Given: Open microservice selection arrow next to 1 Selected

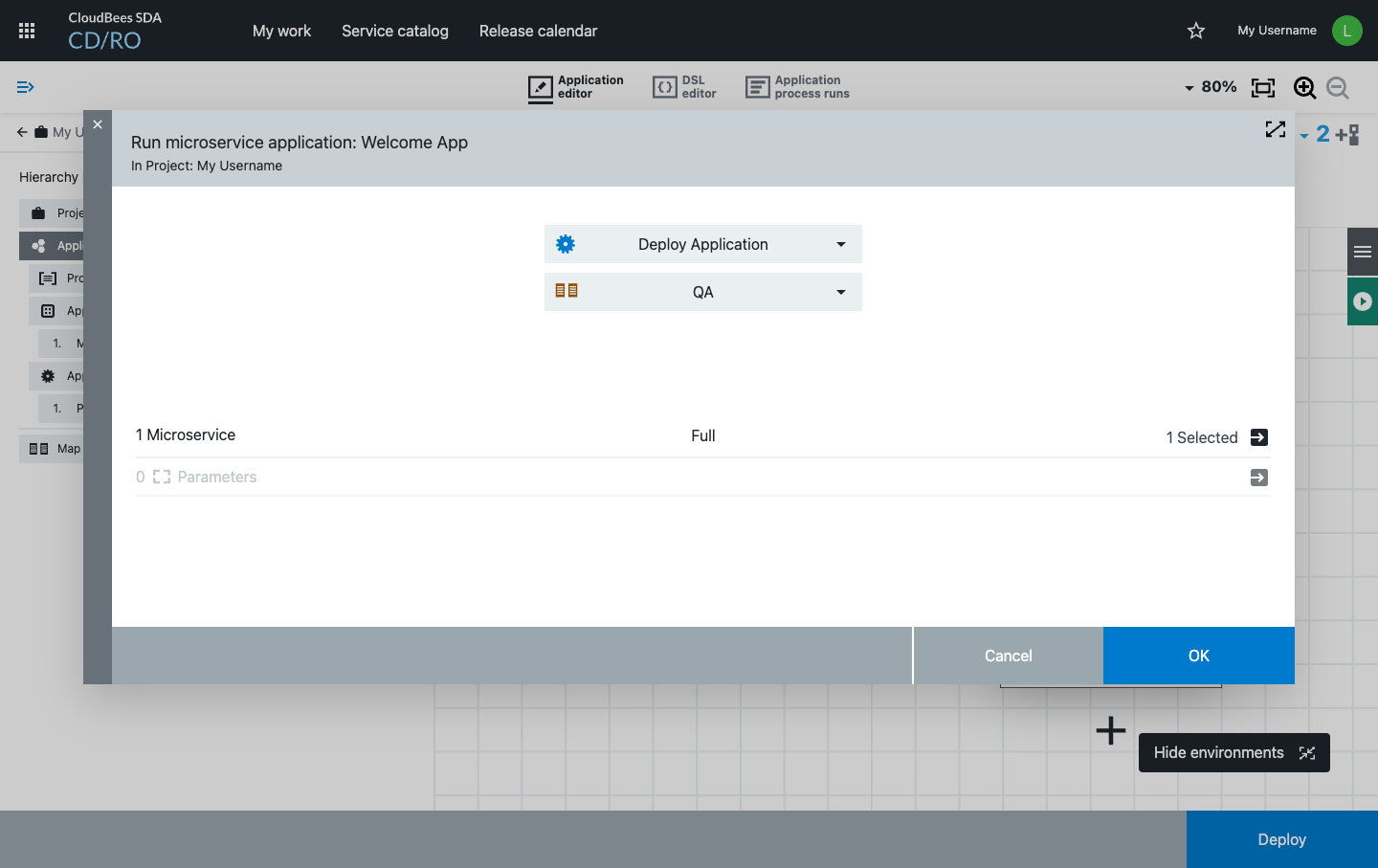Looking at the screenshot, I should (x=1259, y=437).
